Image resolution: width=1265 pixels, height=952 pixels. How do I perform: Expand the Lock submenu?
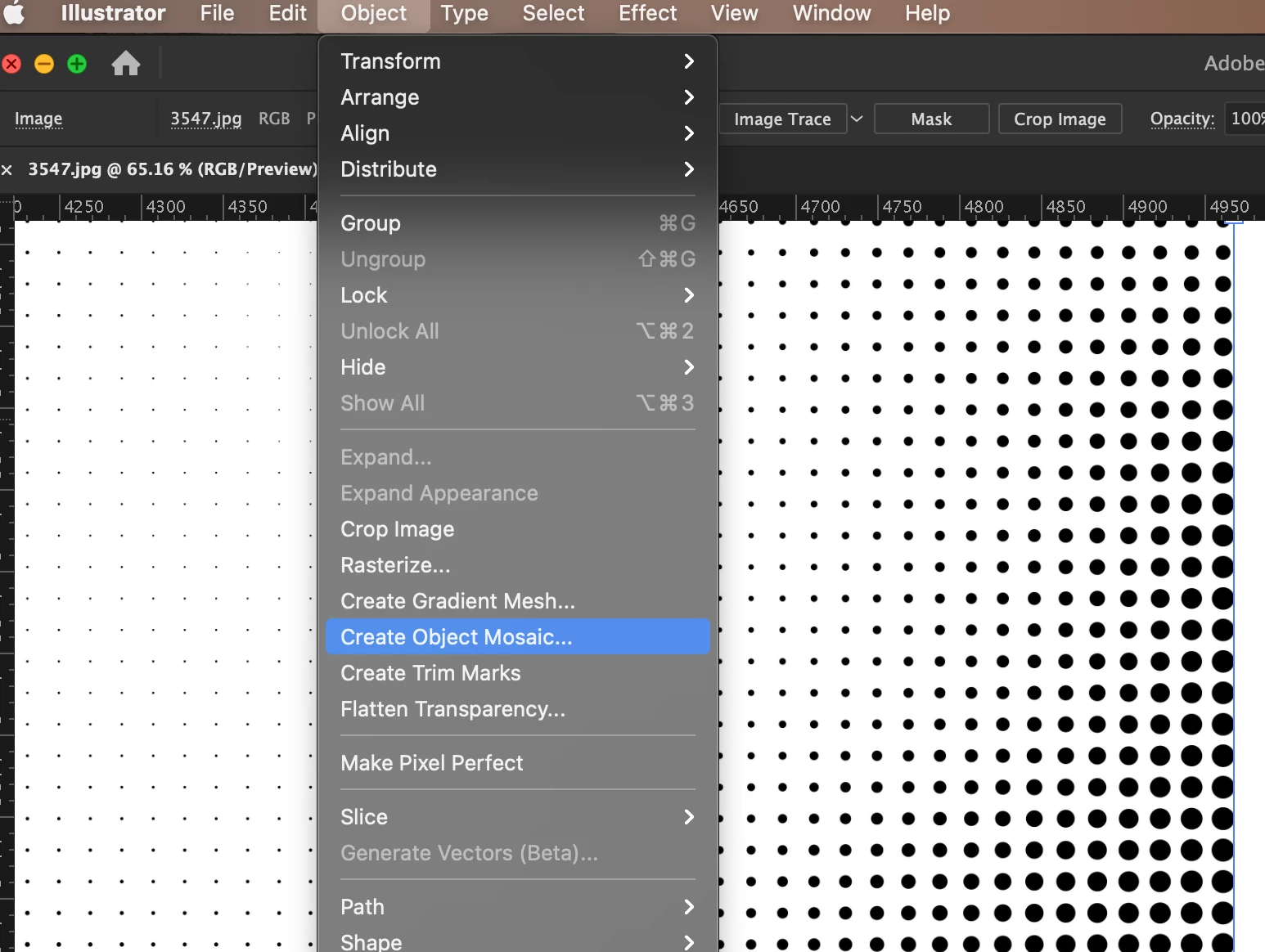coord(518,295)
